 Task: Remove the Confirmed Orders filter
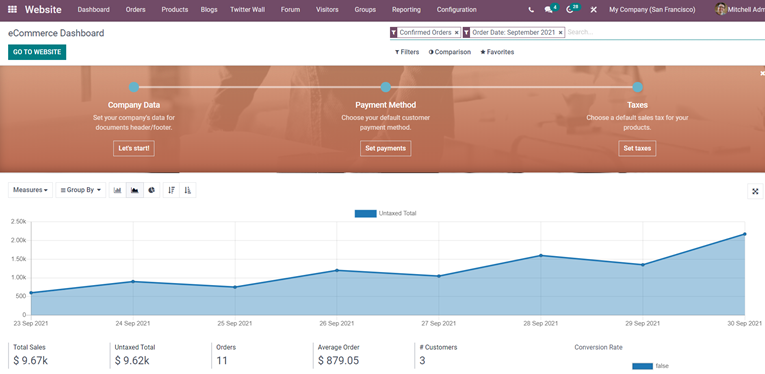[457, 32]
